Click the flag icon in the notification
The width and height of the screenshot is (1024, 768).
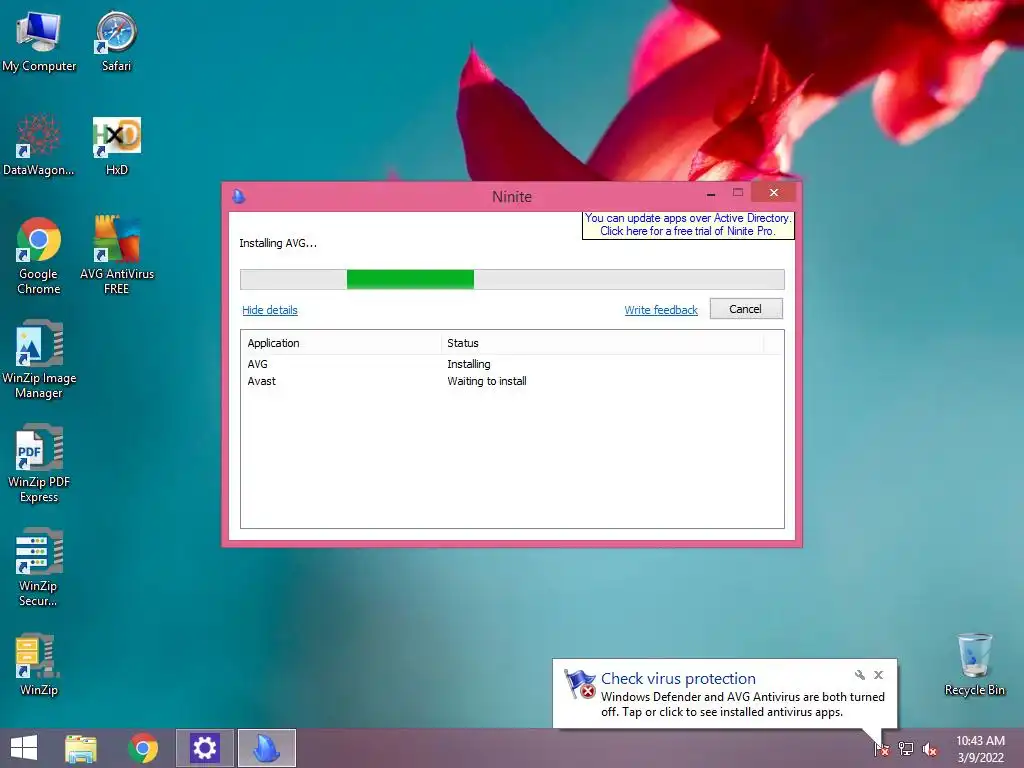coord(580,684)
